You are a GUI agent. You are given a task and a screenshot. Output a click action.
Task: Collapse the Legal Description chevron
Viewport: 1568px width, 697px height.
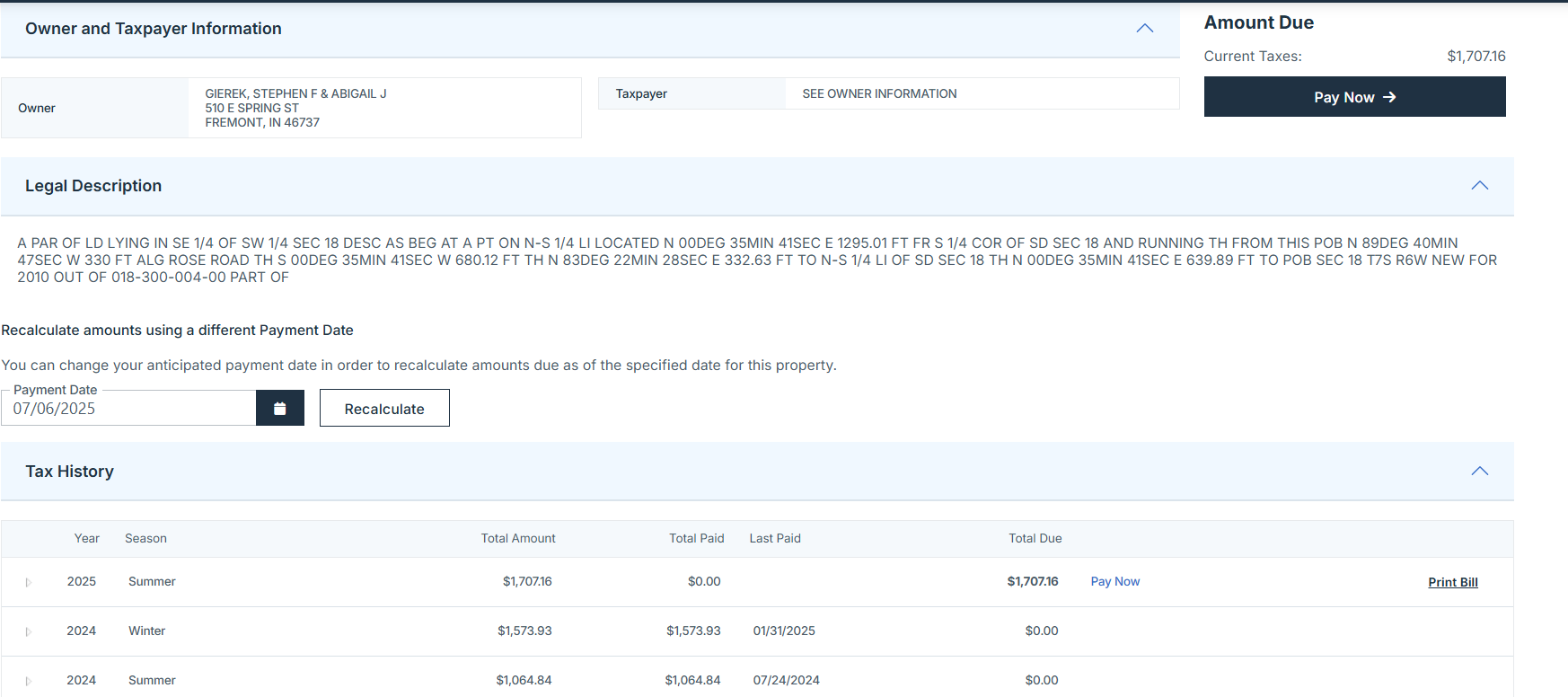click(1479, 186)
